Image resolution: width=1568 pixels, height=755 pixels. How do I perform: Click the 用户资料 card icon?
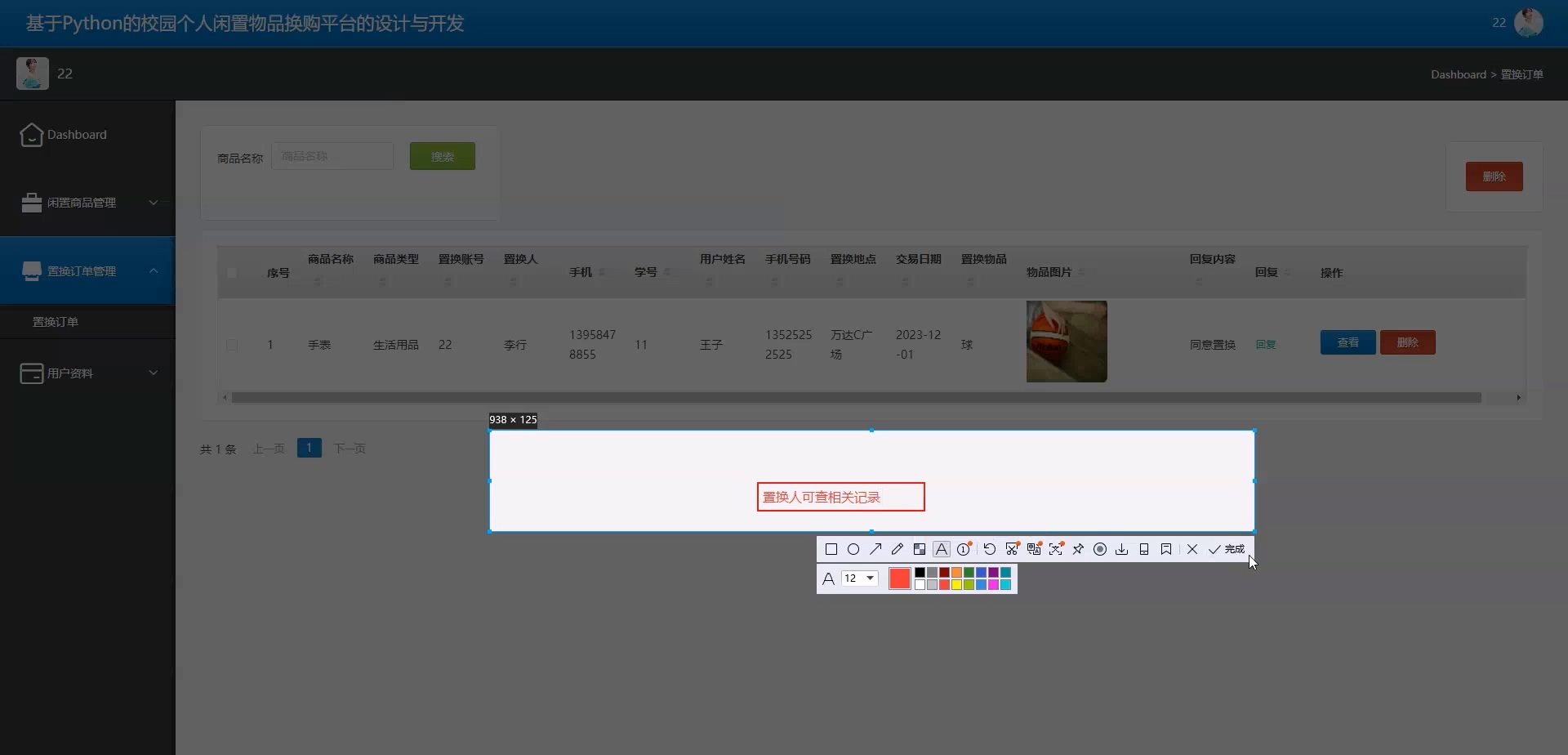pos(32,373)
